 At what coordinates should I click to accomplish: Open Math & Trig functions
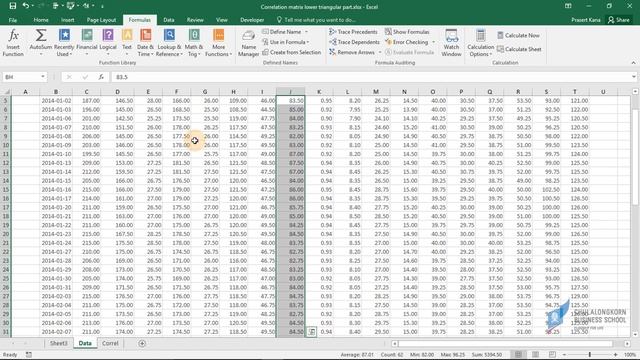tap(194, 42)
